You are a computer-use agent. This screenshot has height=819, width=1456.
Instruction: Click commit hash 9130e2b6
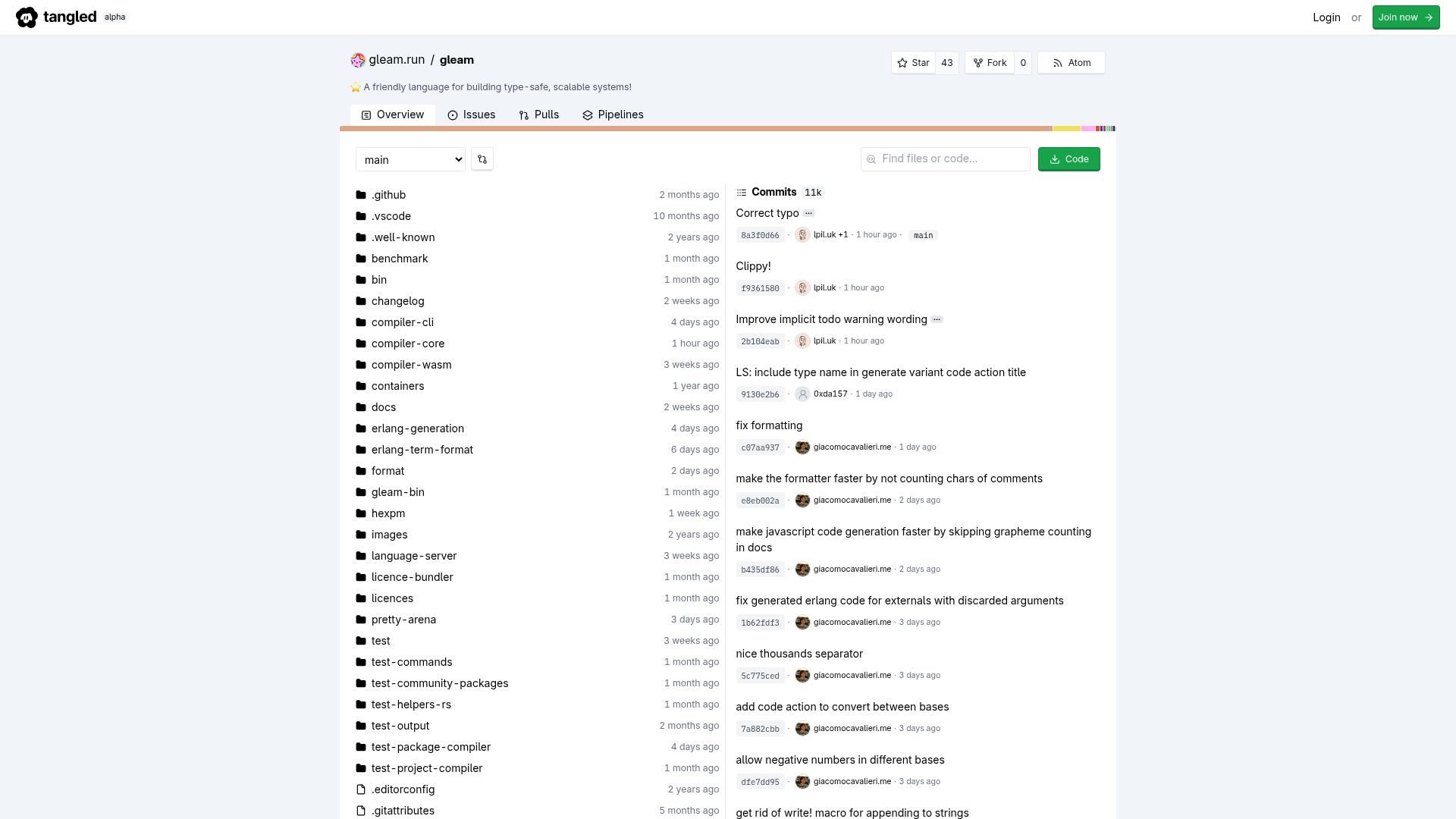(x=760, y=394)
